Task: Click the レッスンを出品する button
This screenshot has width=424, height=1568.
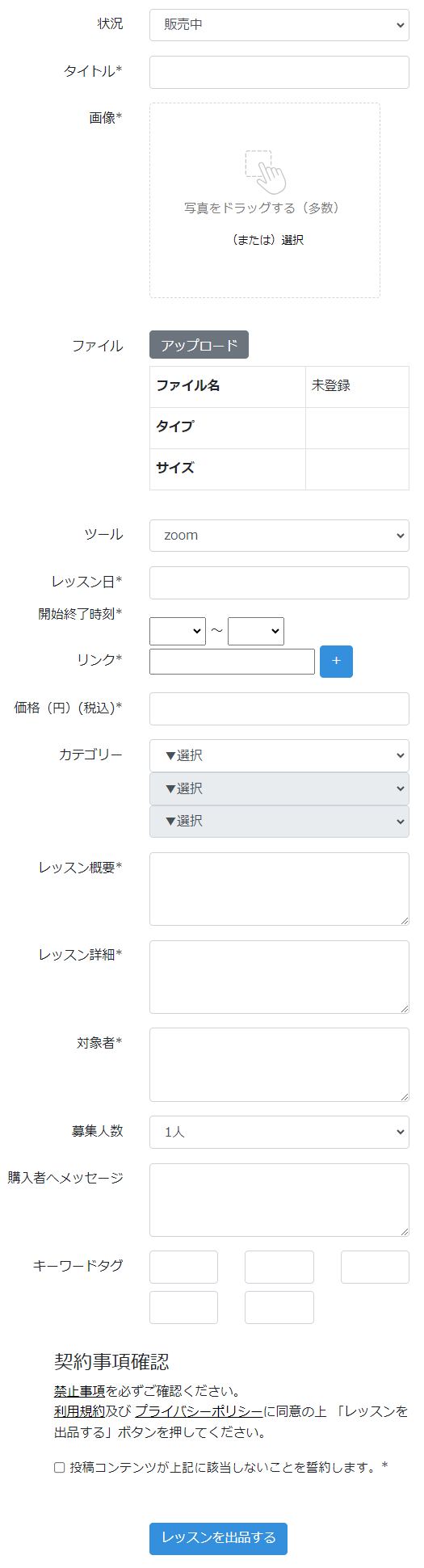Action: pos(218,1538)
